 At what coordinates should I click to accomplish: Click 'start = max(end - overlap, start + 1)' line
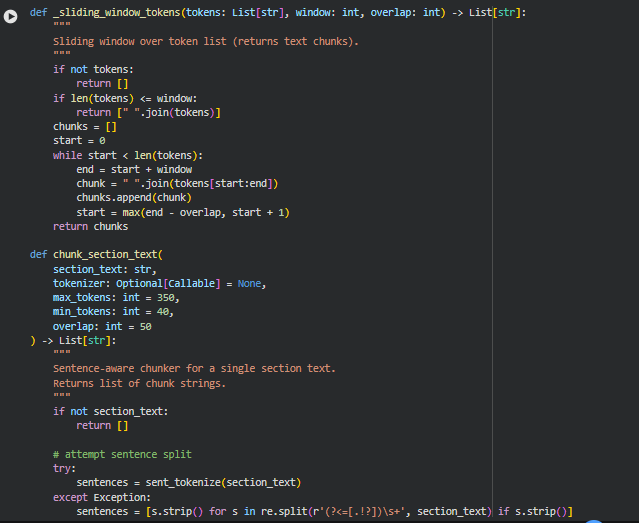[183, 212]
